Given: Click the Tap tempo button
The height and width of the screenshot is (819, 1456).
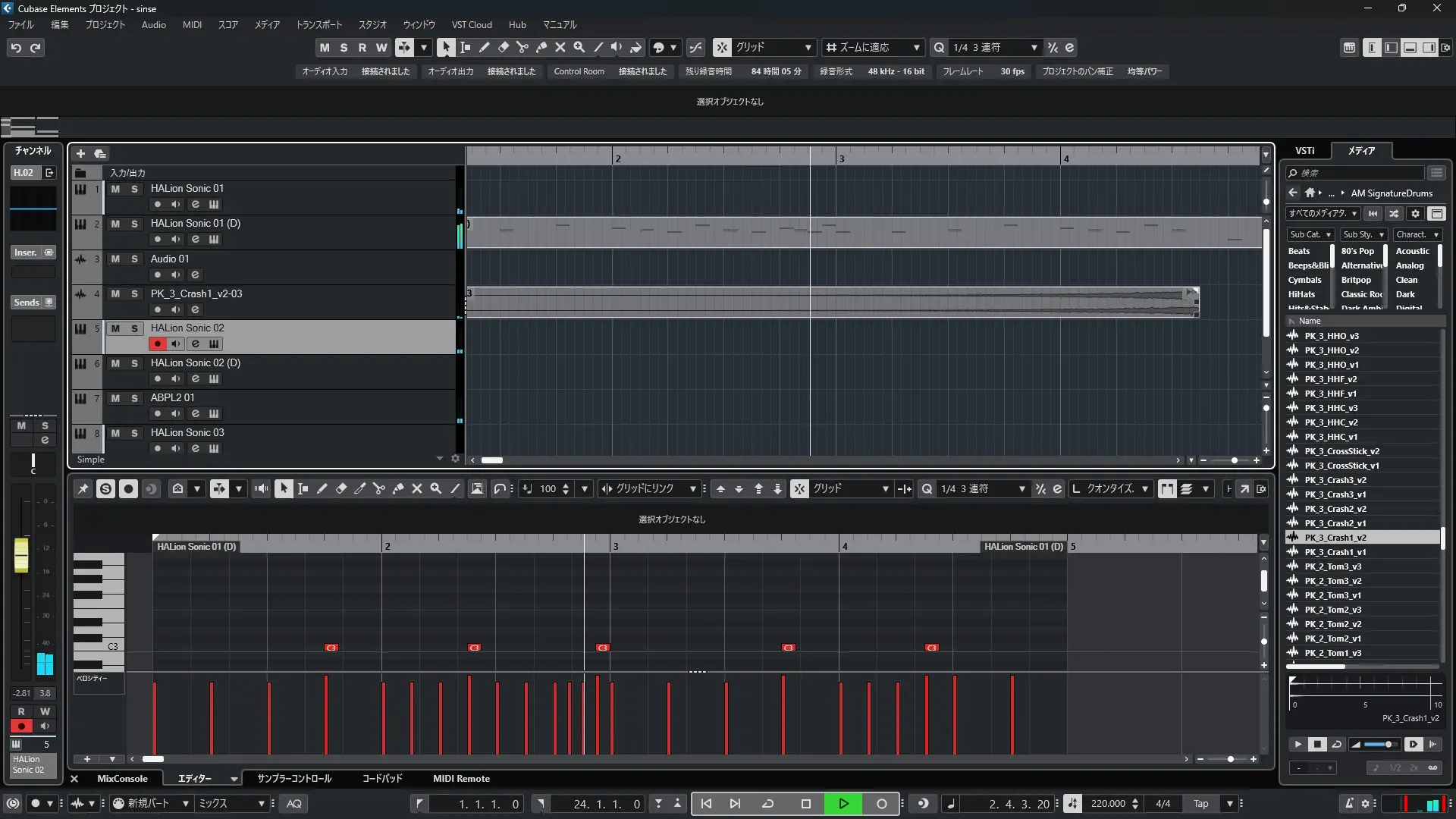Looking at the screenshot, I should pyautogui.click(x=1200, y=804).
